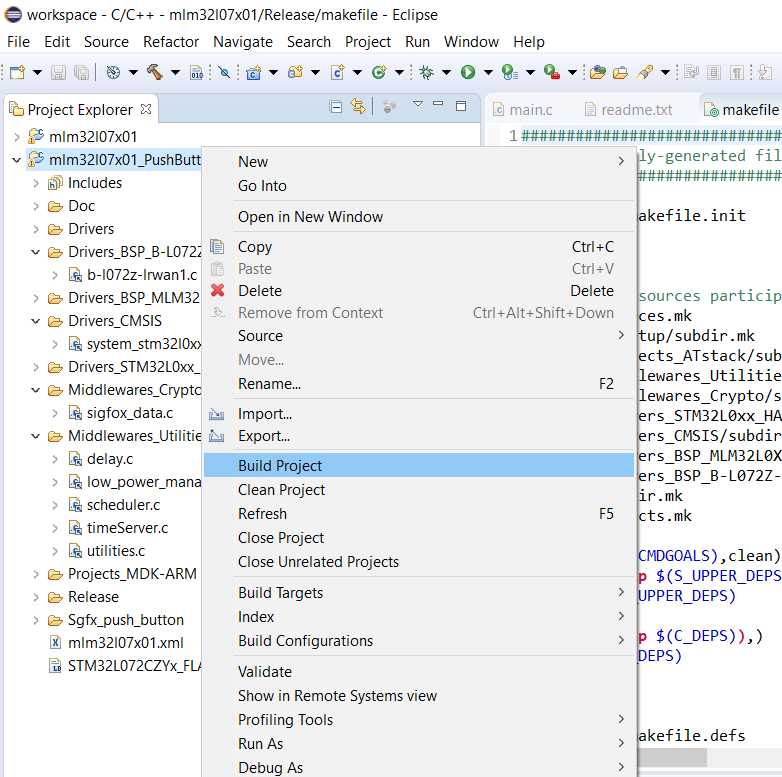
Task: Expand the Release folder
Action: pos(36,597)
